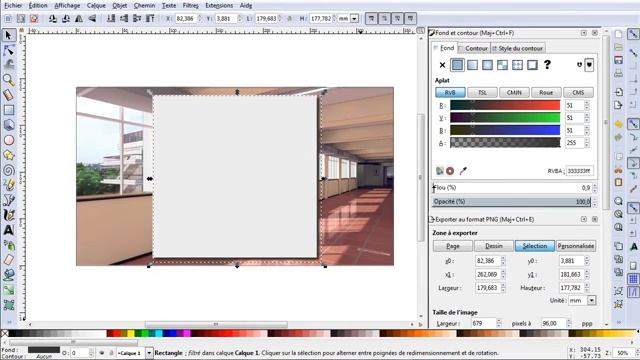Select the Pencil freehand tool

click(x=9, y=185)
